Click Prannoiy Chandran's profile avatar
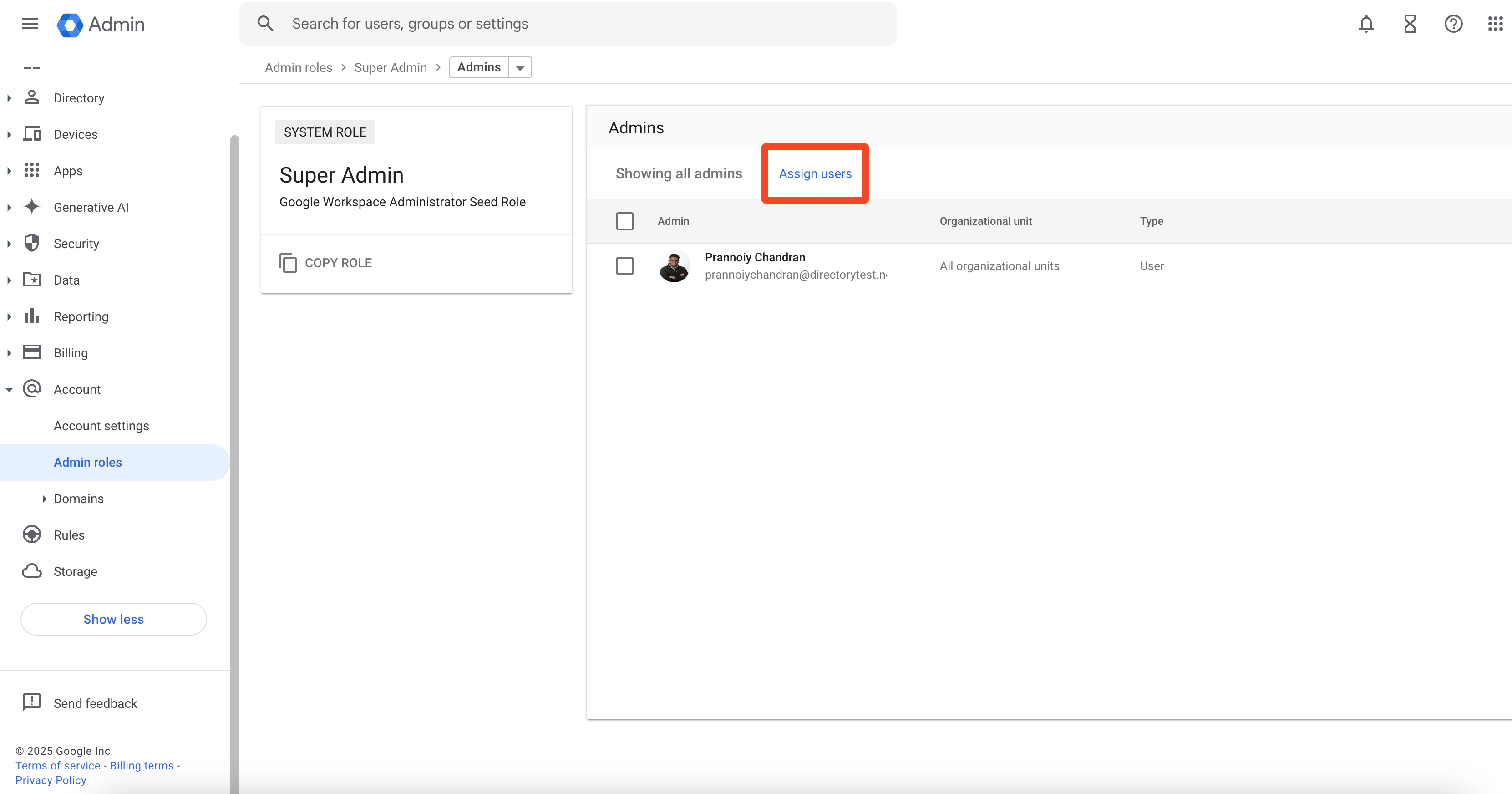The image size is (1512, 794). tap(674, 266)
